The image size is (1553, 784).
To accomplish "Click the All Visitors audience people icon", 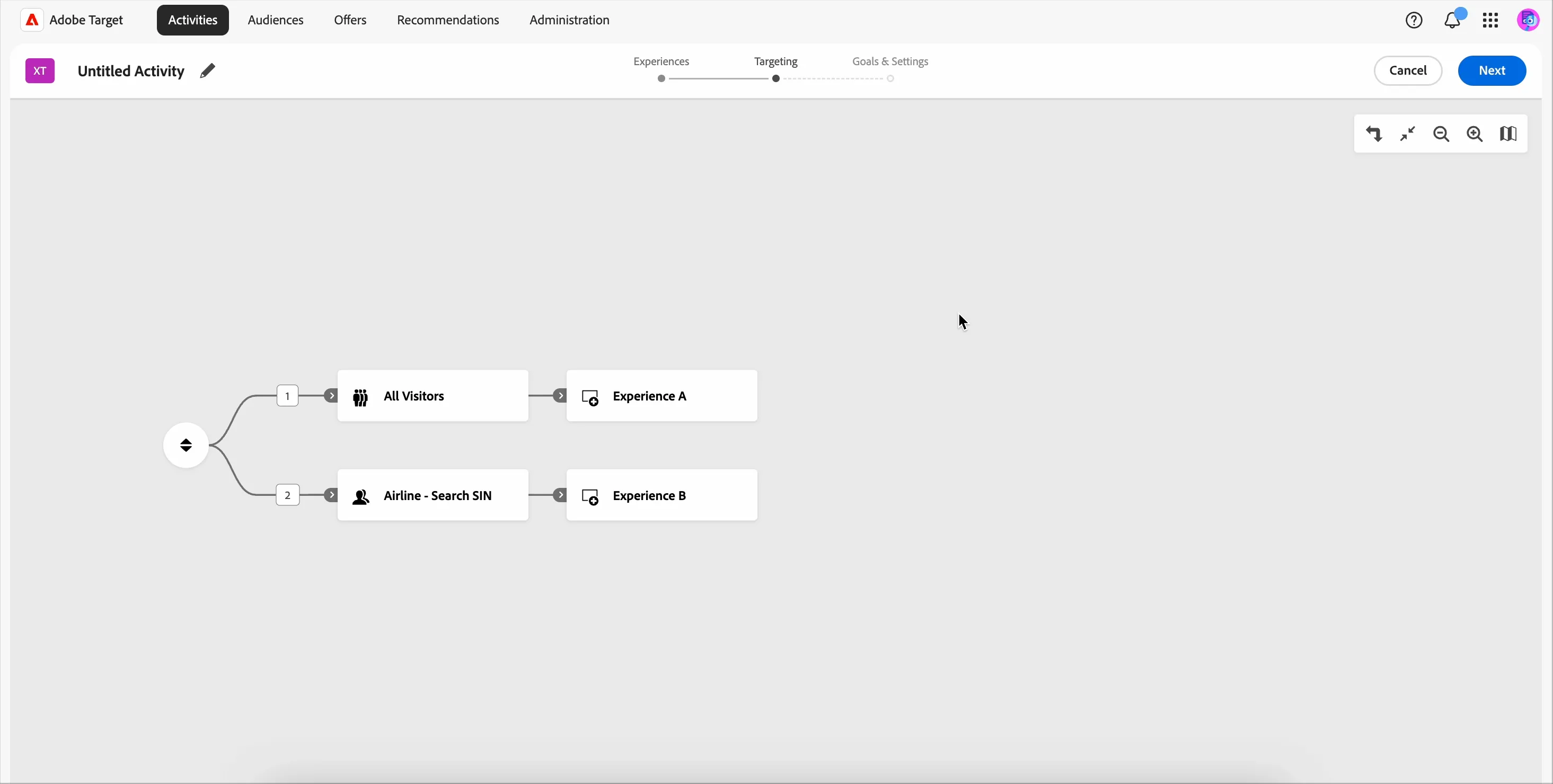I will point(360,397).
